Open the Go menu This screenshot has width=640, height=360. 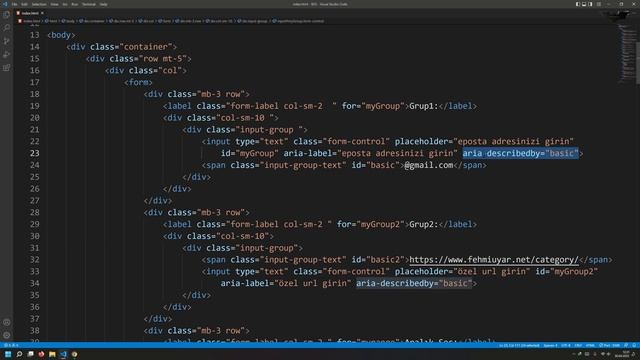[64, 4]
